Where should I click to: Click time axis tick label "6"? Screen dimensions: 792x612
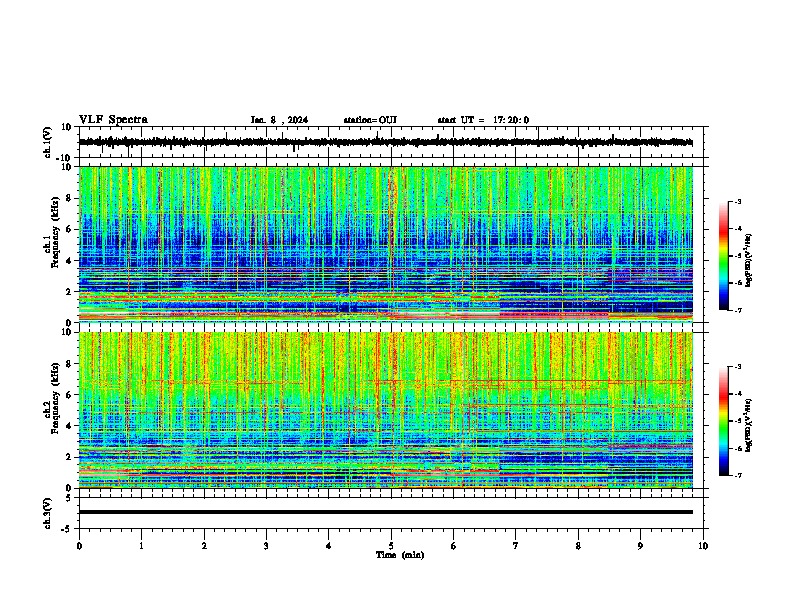[x=453, y=546]
